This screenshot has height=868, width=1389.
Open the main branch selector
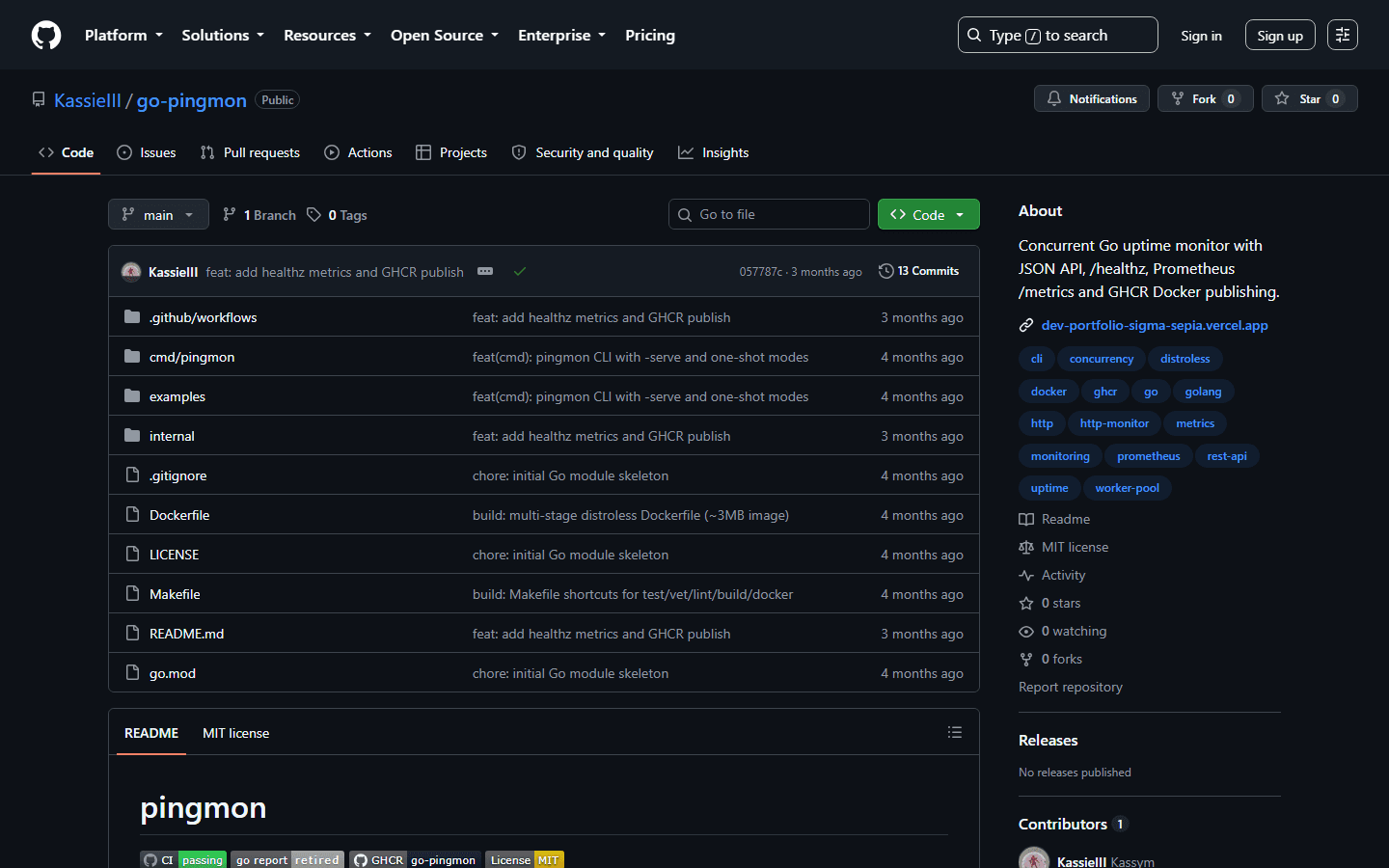tap(158, 214)
